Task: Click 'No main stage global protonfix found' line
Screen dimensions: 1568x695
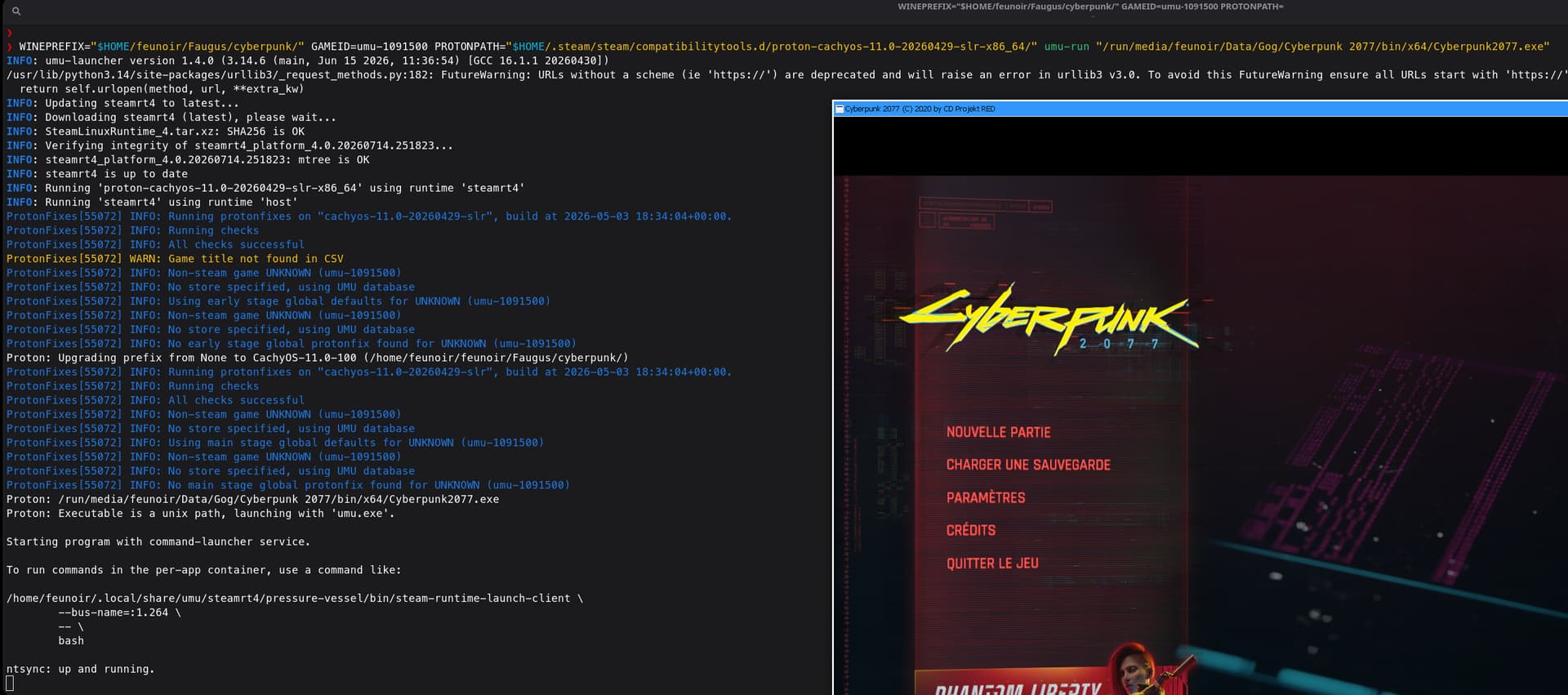Action: pyautogui.click(x=288, y=485)
